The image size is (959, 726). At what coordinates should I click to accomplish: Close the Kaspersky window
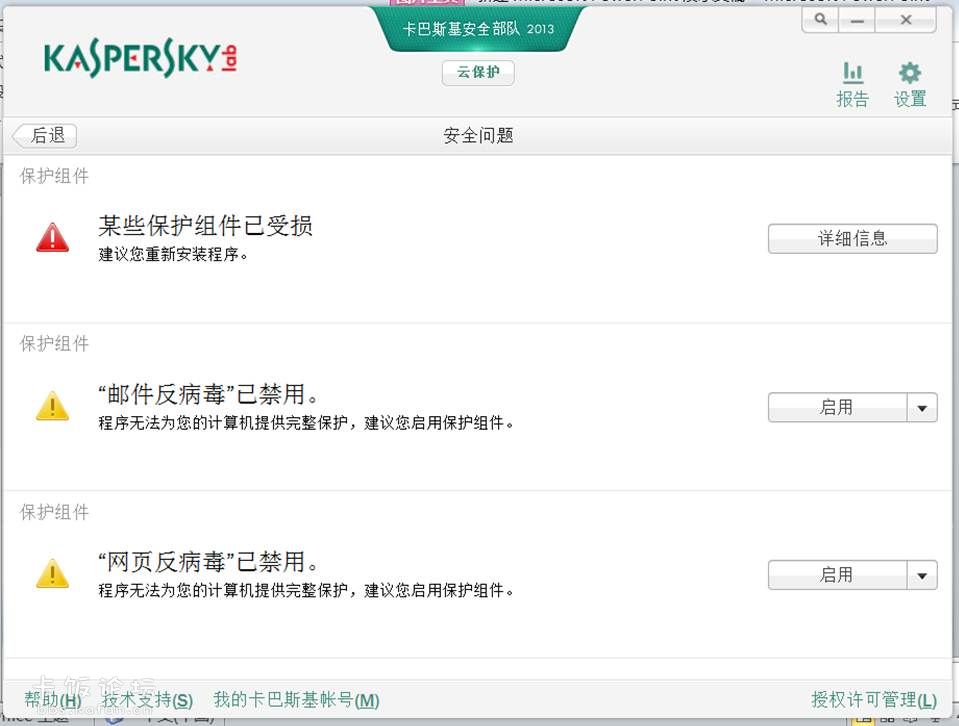tap(906, 20)
